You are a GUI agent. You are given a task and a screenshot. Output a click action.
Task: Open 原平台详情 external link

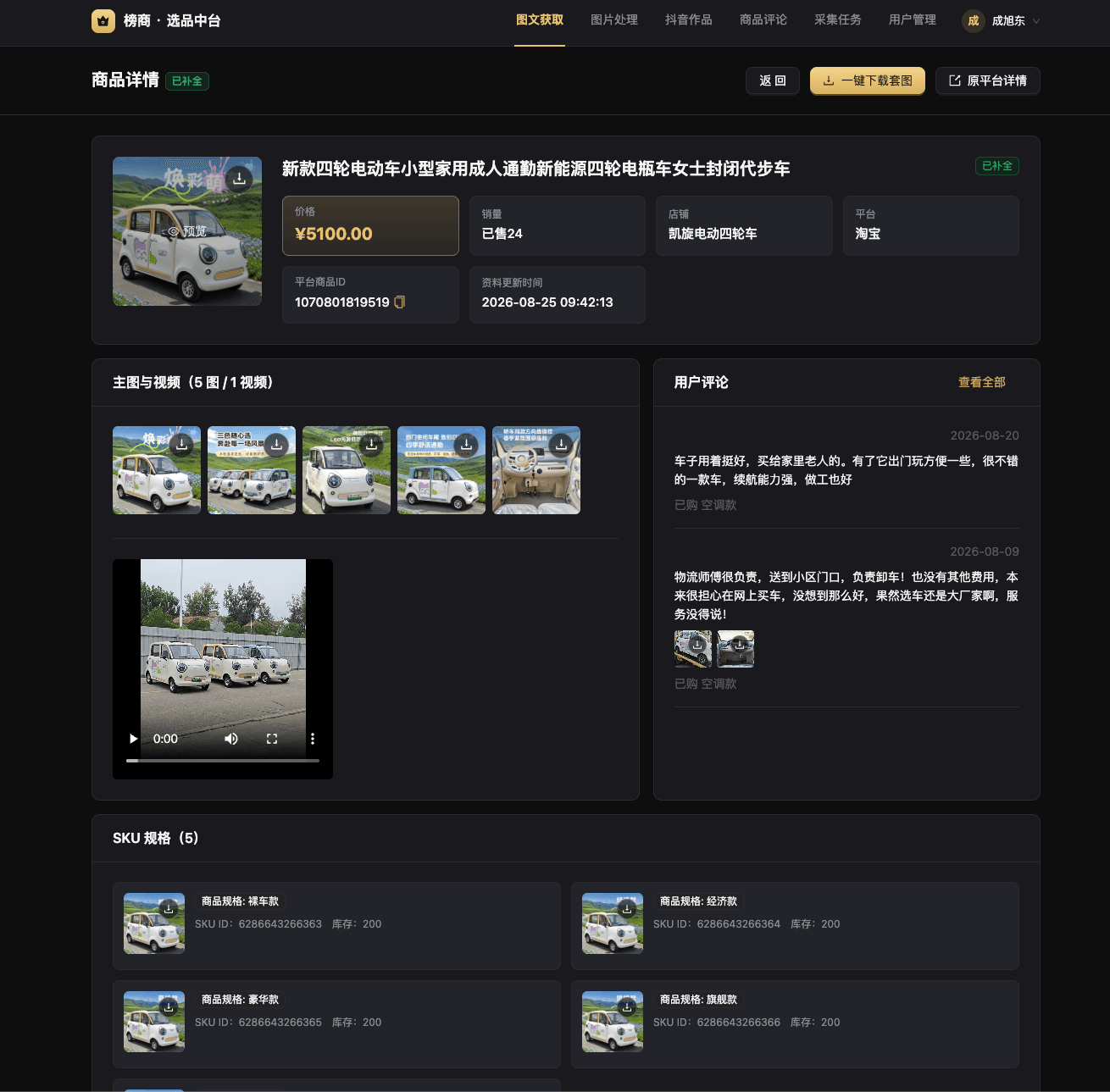pos(988,80)
